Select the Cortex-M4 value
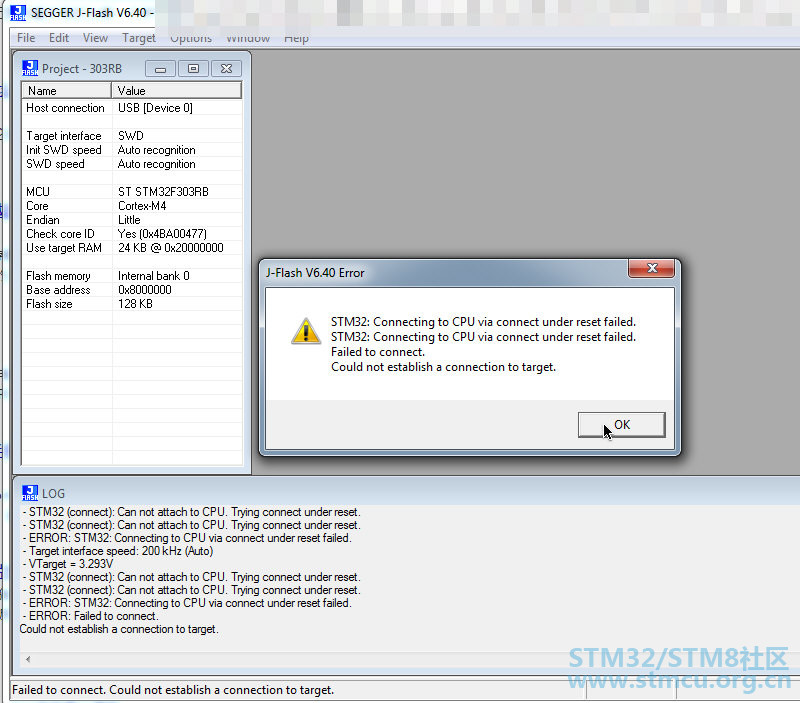This screenshot has height=703, width=800. coord(142,206)
